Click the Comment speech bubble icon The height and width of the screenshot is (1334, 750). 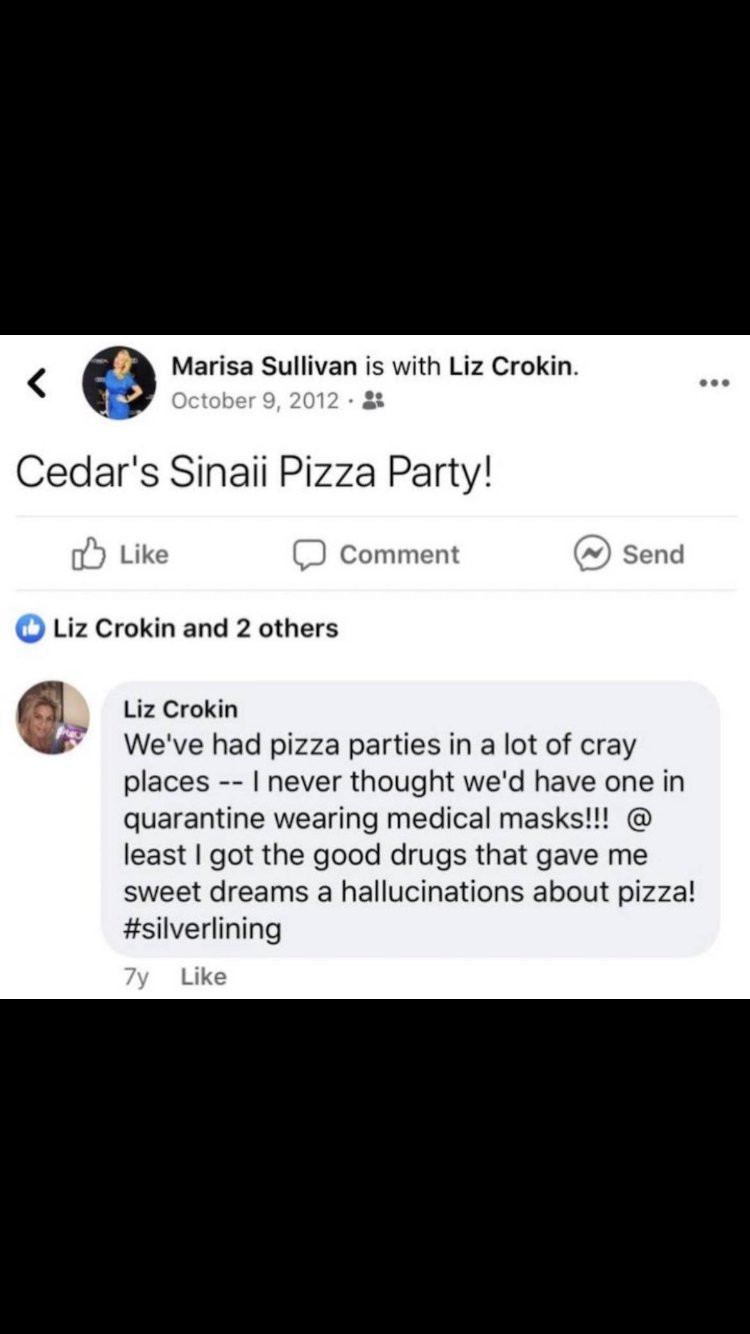click(309, 554)
